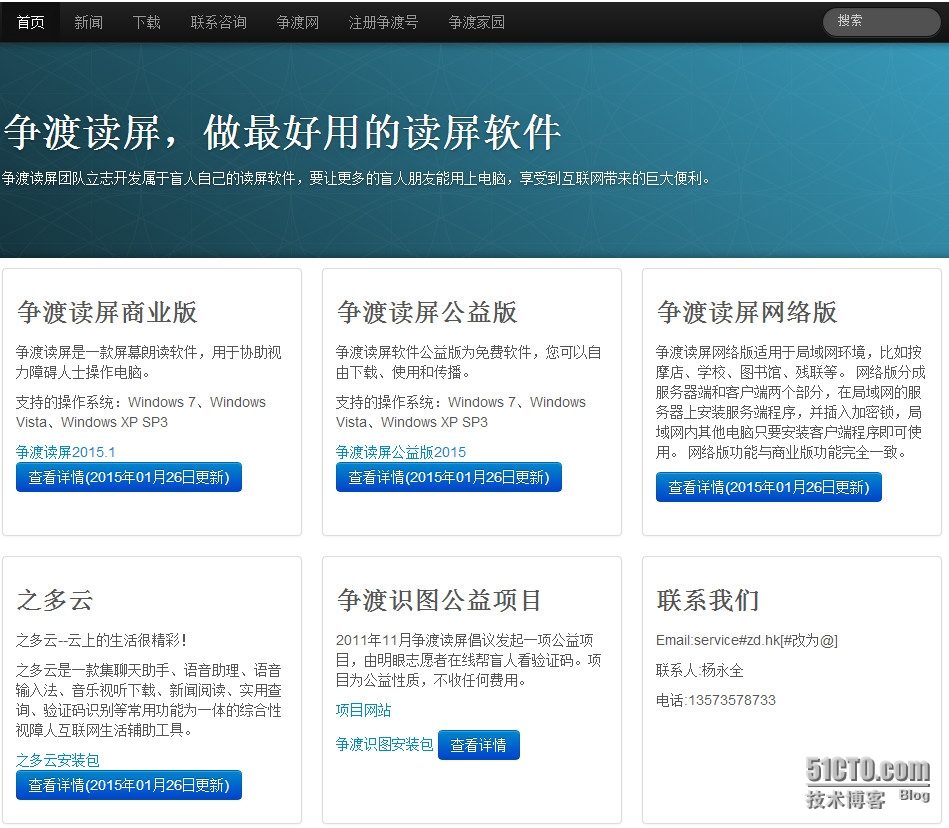Viewport: 949px width, 828px height.
Task: View details button under 之多云
Action: 129,785
